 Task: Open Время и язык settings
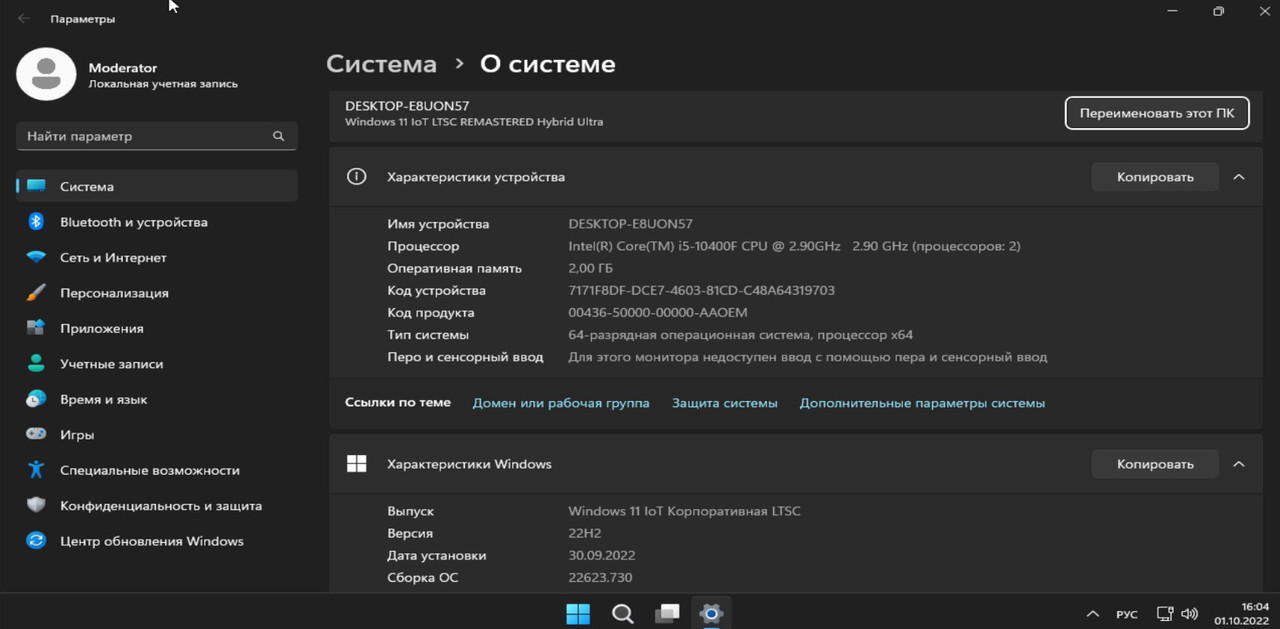tap(157, 399)
